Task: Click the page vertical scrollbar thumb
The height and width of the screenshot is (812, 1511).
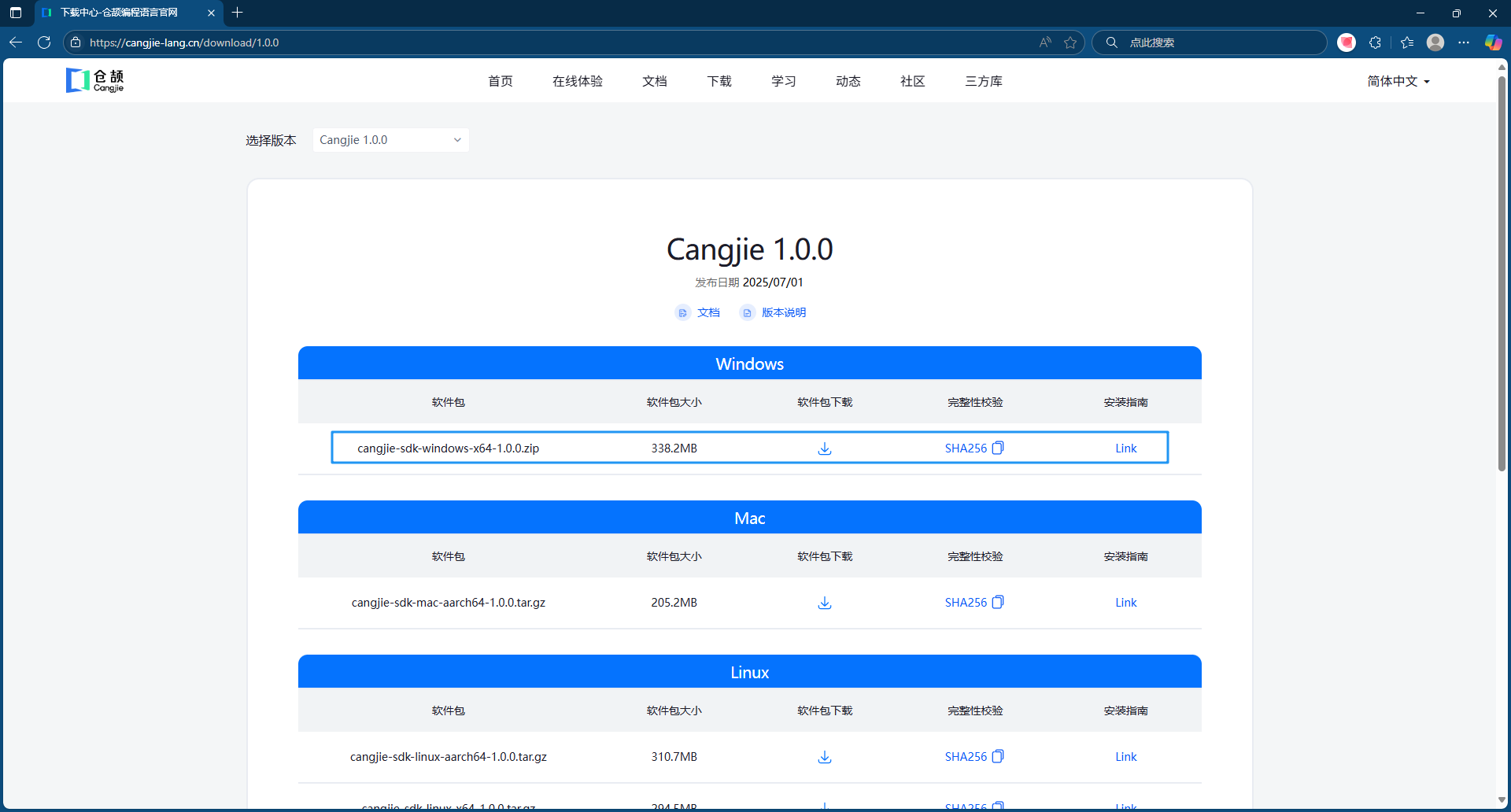Action: tap(1502, 273)
